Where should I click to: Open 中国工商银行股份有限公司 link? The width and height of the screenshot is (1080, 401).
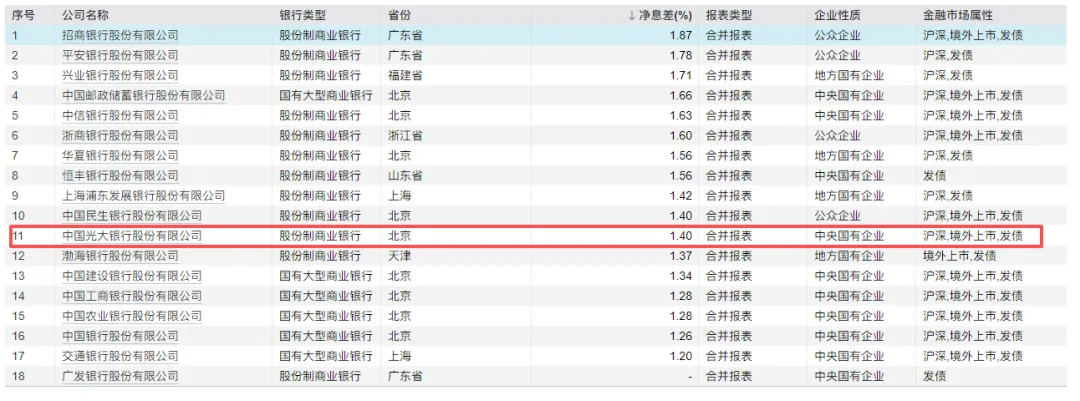click(132, 296)
